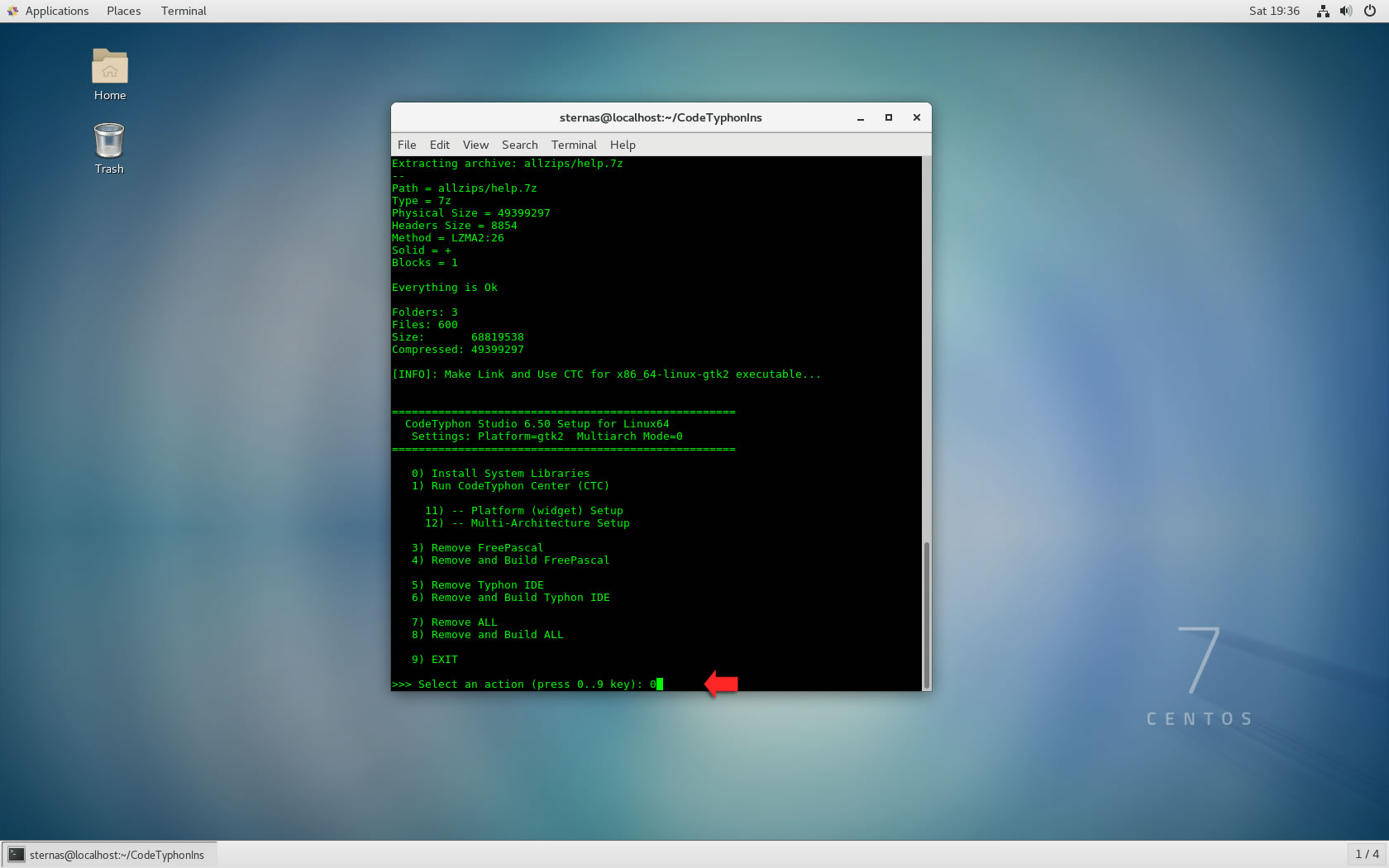The height and width of the screenshot is (868, 1389).
Task: Open the Edit menu in terminal
Action: (440, 145)
